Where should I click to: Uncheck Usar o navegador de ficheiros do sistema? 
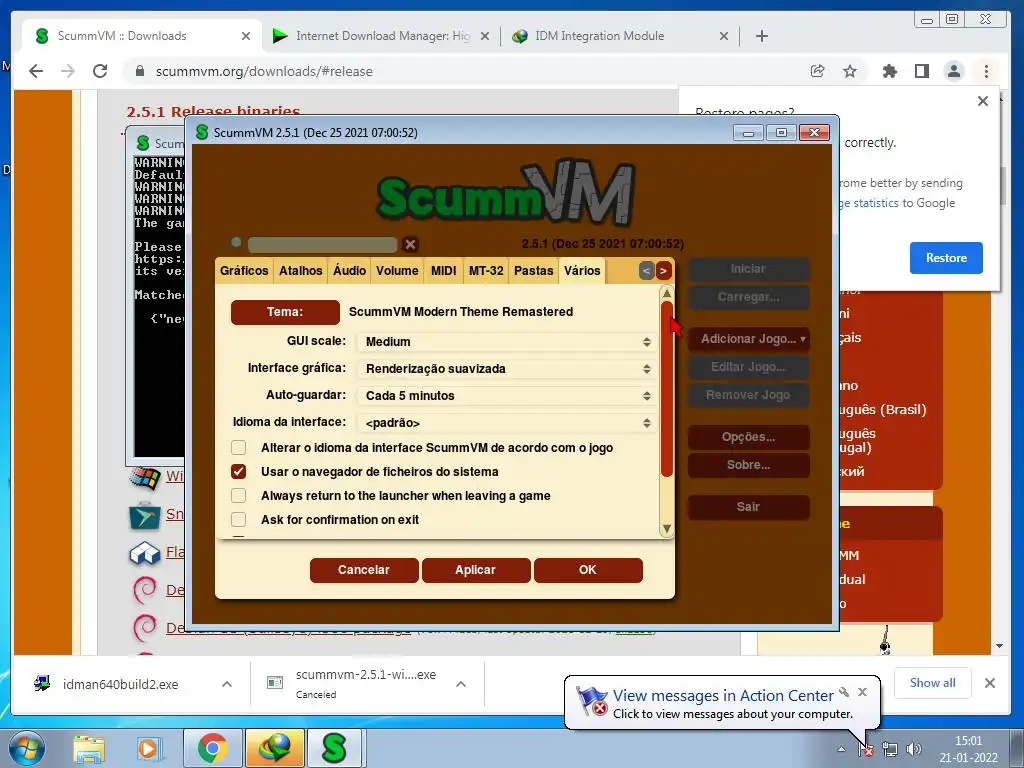point(238,472)
